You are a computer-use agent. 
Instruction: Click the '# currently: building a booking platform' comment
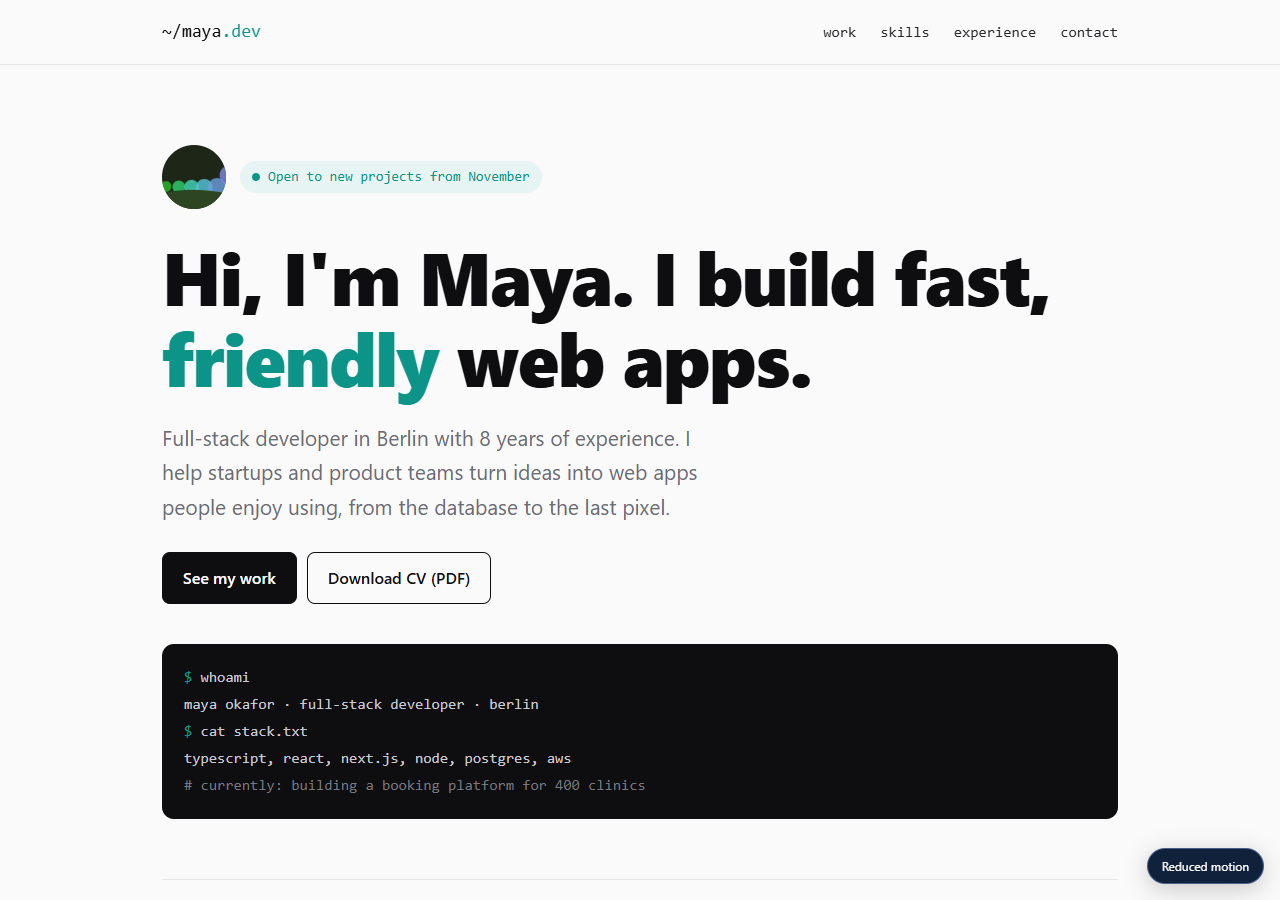coord(414,785)
